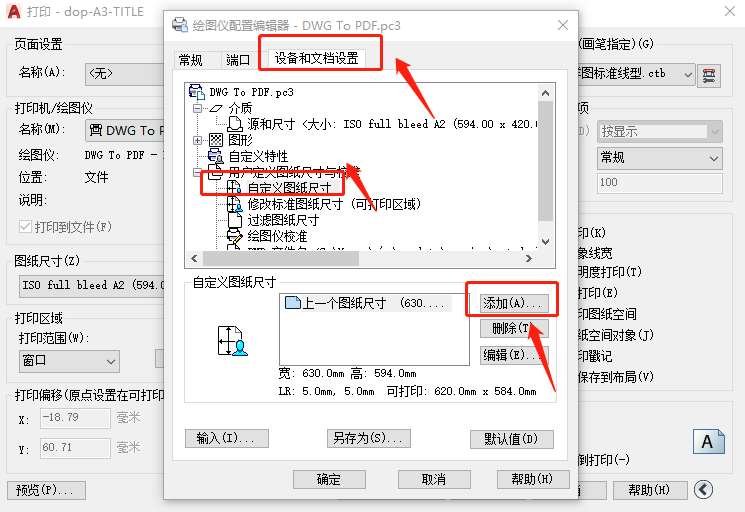Open the 窗口 print range dropdown
Screen dimensions: 745x512
coord(69,361)
